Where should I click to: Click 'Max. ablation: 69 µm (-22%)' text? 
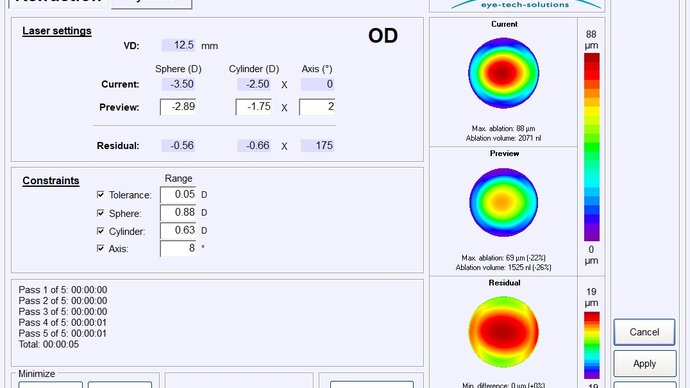[503, 258]
